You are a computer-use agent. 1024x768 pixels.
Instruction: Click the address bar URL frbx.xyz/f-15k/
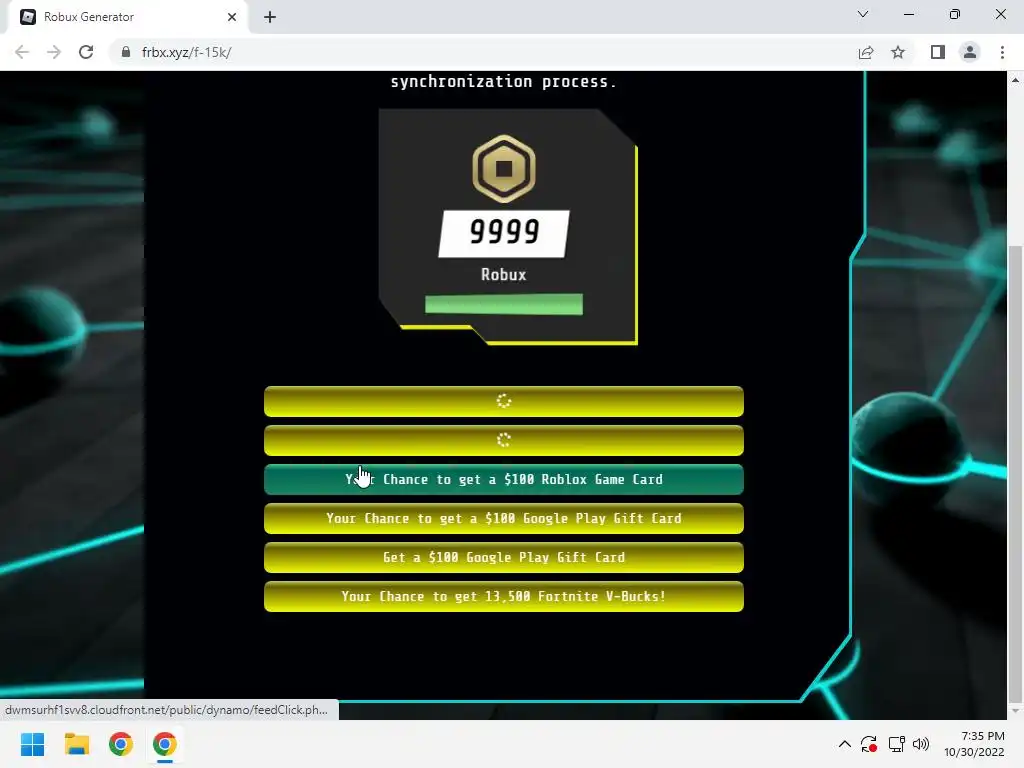tap(187, 52)
